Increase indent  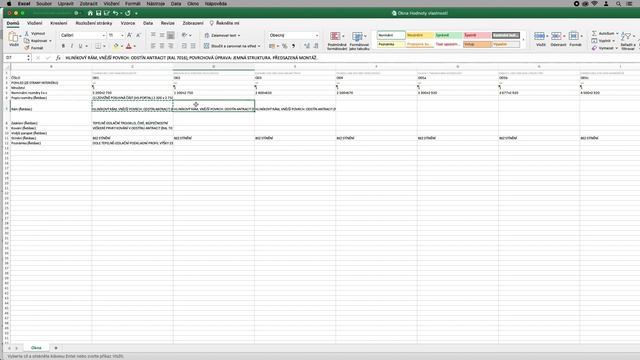pyautogui.click(x=193, y=46)
